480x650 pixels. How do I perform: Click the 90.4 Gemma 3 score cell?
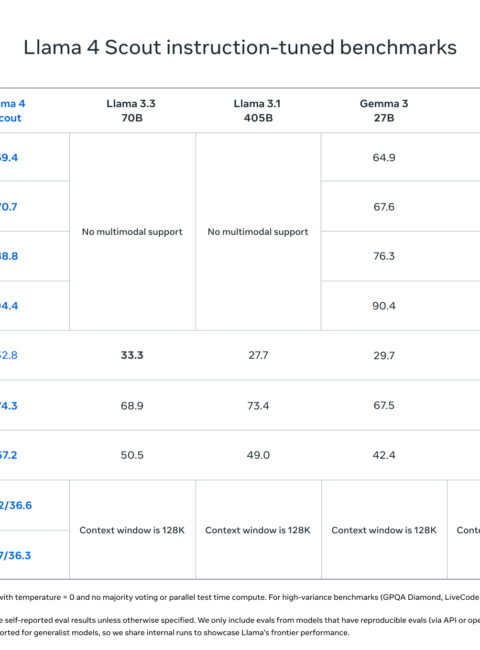pyautogui.click(x=384, y=306)
